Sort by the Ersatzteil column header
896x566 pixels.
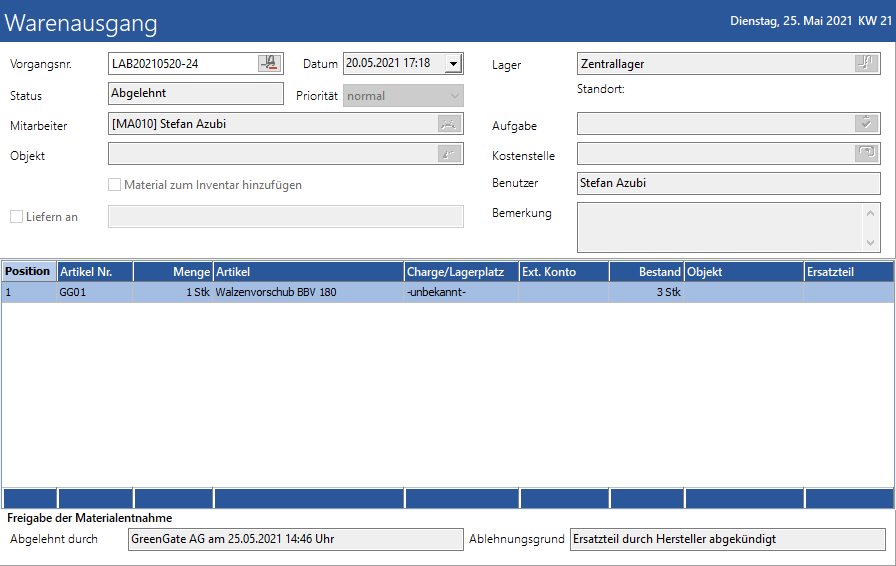849,272
